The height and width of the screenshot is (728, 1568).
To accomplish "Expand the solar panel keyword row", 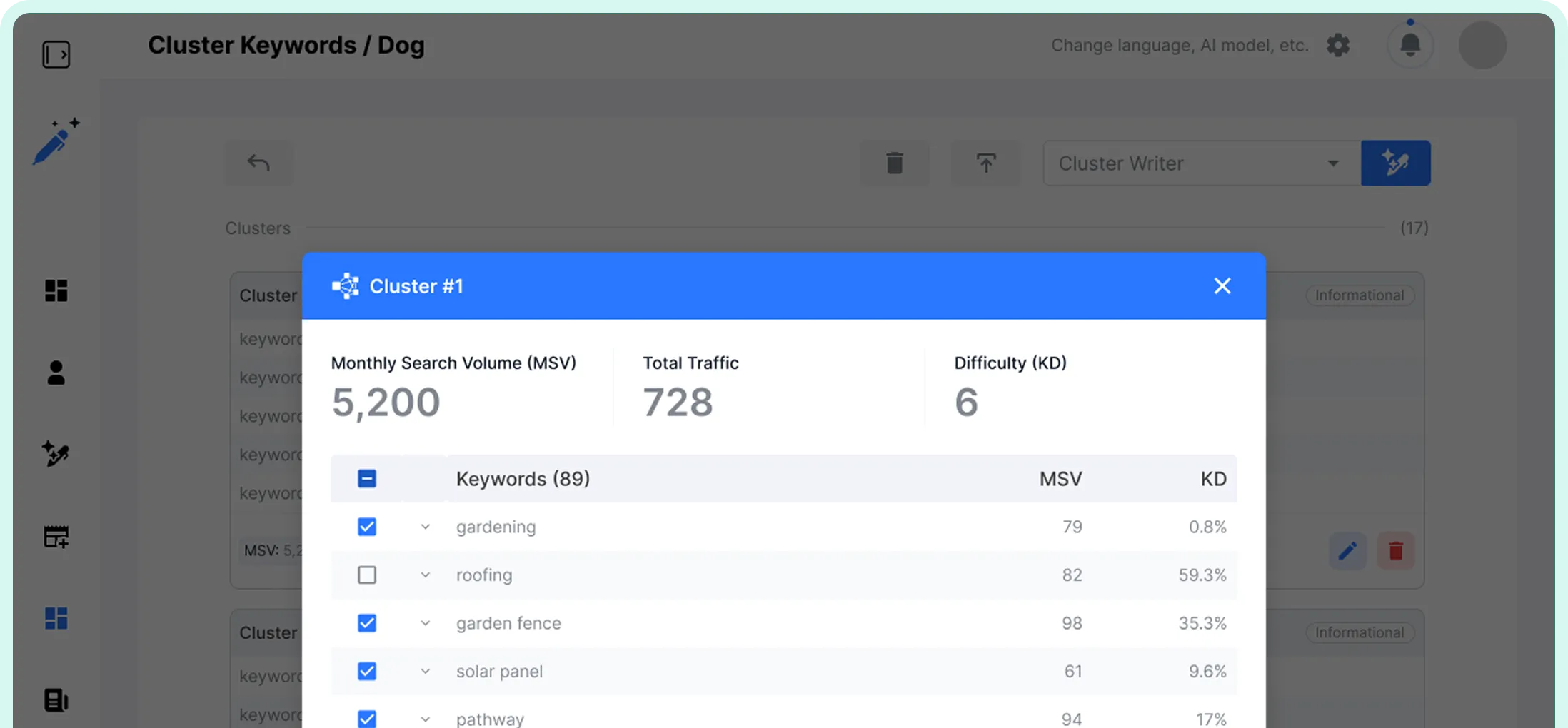I will [x=425, y=672].
